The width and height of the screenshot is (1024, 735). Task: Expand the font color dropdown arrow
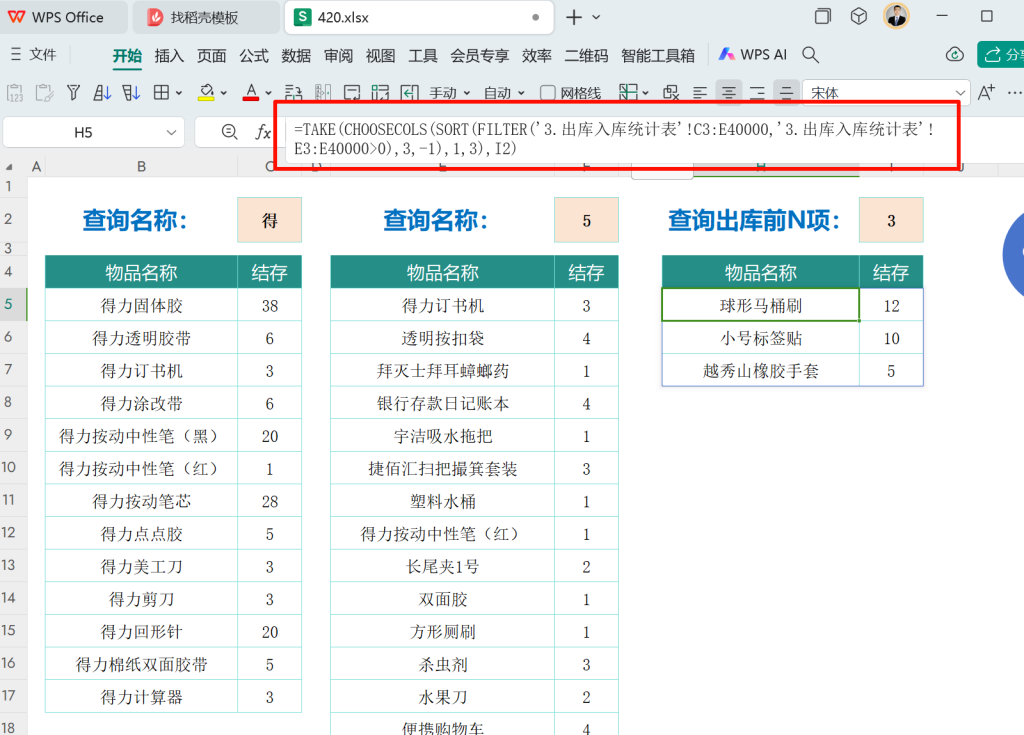pyautogui.click(x=268, y=93)
